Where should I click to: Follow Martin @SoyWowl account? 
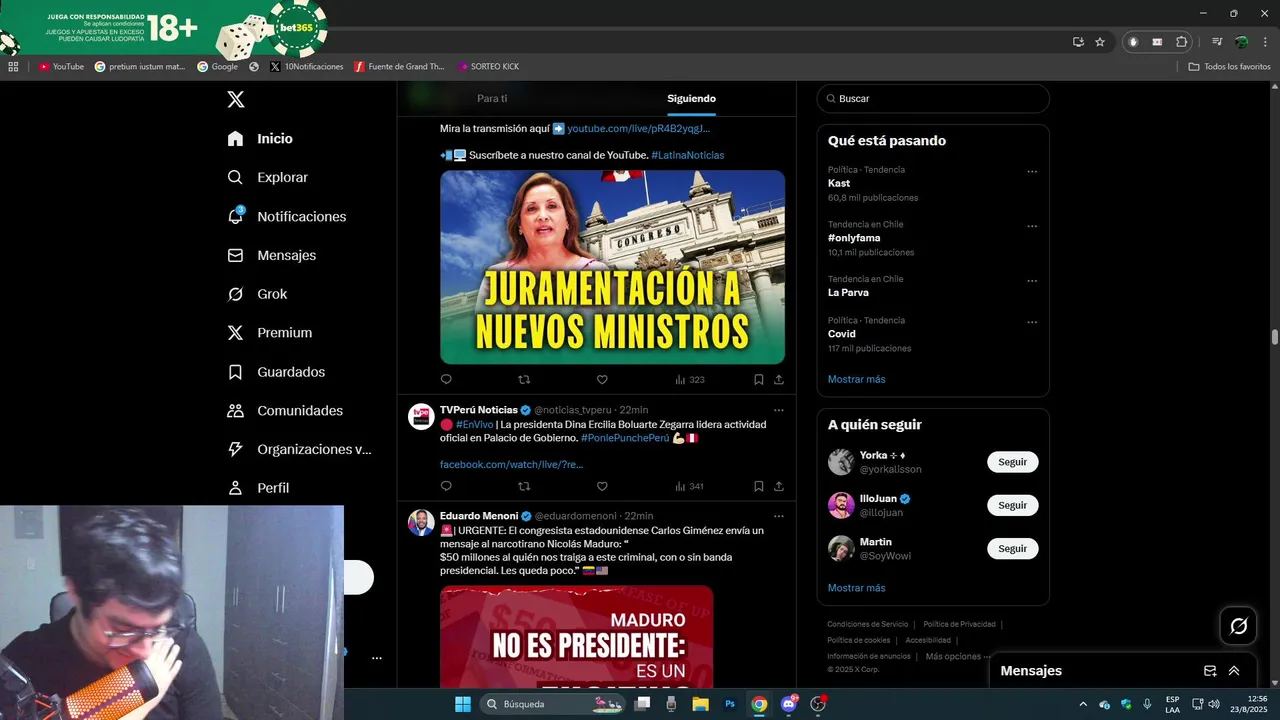[1013, 548]
